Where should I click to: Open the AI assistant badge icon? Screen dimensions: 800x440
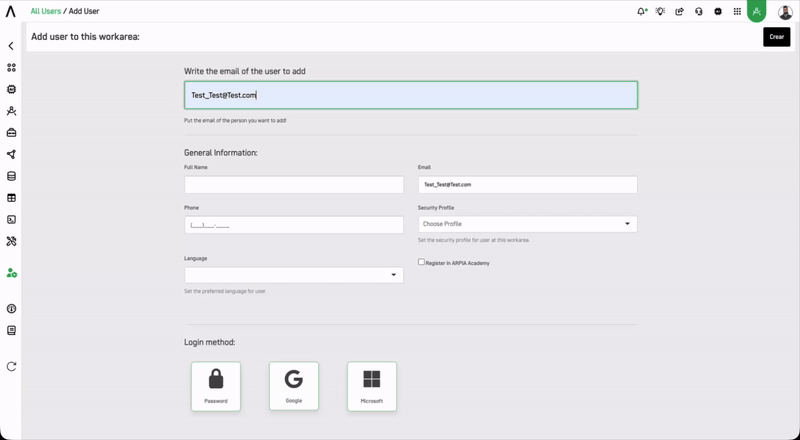coord(718,11)
